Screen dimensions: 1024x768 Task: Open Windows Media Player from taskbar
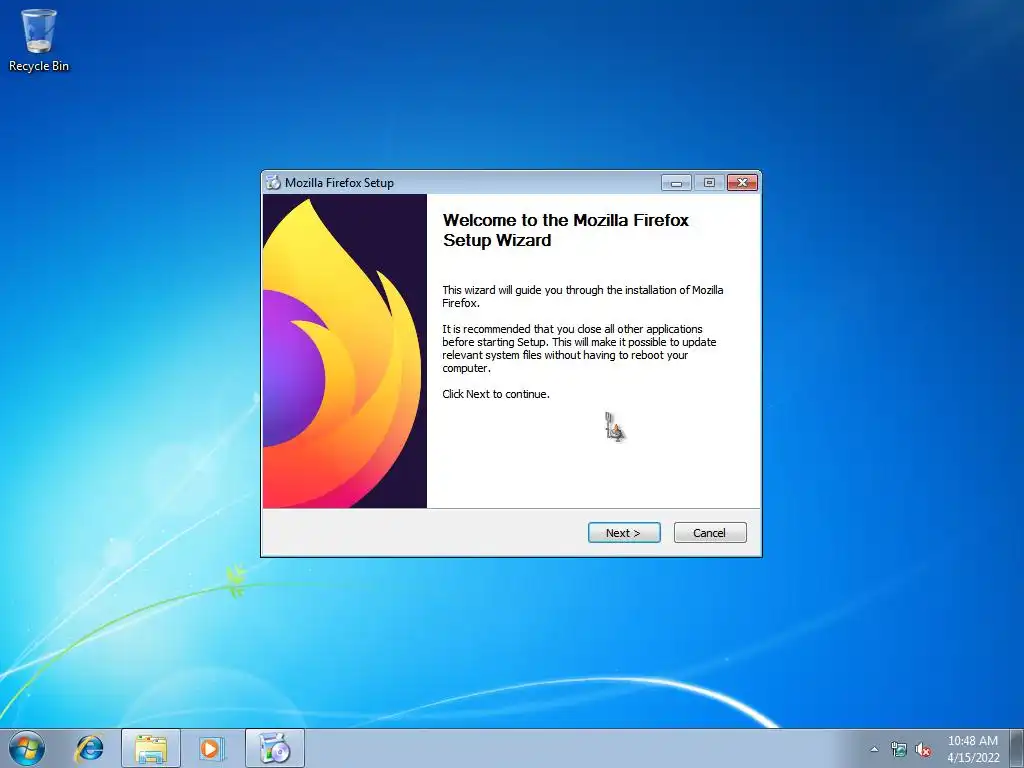pyautogui.click(x=210, y=749)
